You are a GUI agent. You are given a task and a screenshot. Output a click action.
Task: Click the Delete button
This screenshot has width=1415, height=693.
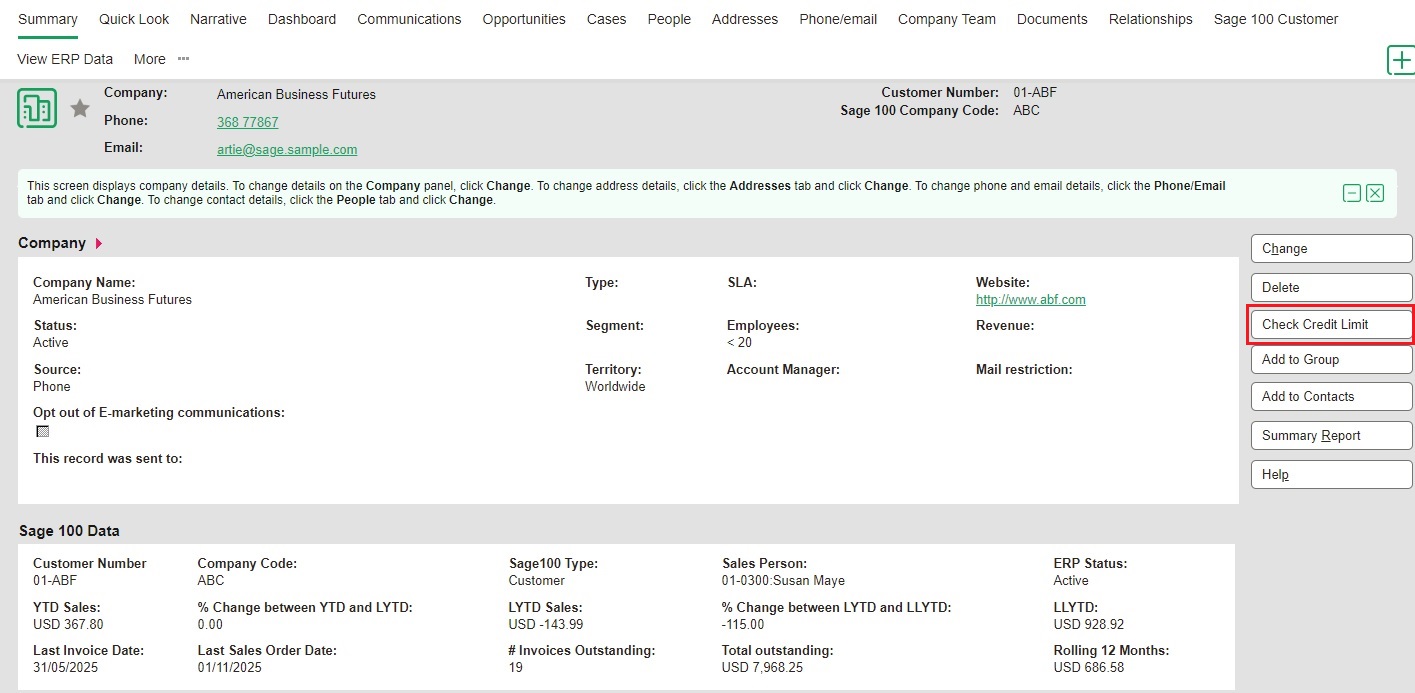[x=1330, y=287]
